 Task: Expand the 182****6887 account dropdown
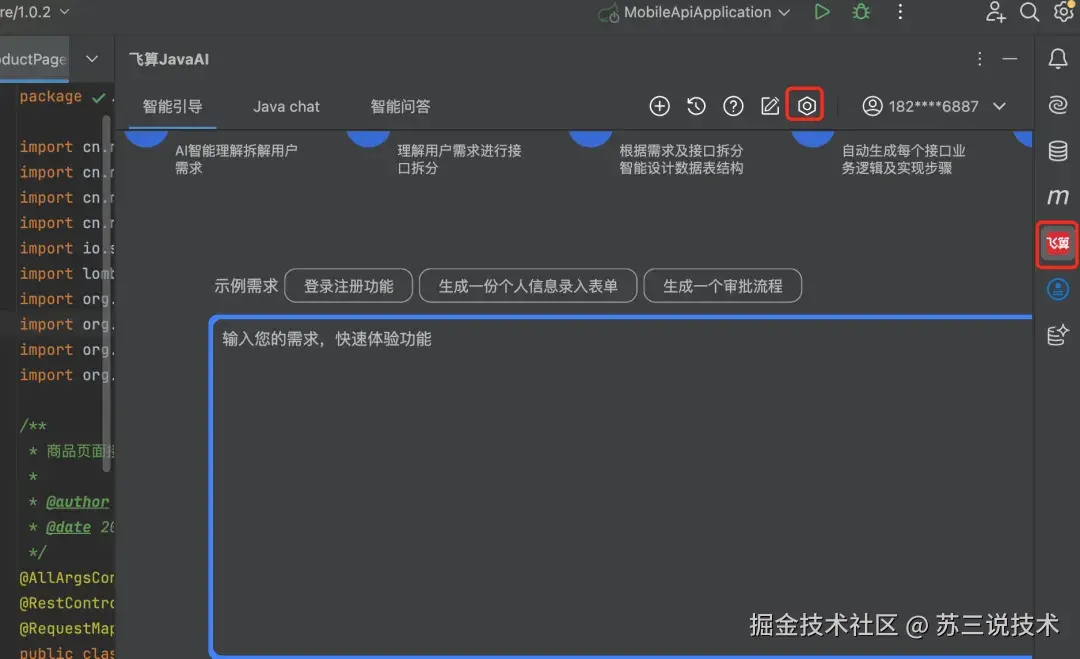click(933, 106)
